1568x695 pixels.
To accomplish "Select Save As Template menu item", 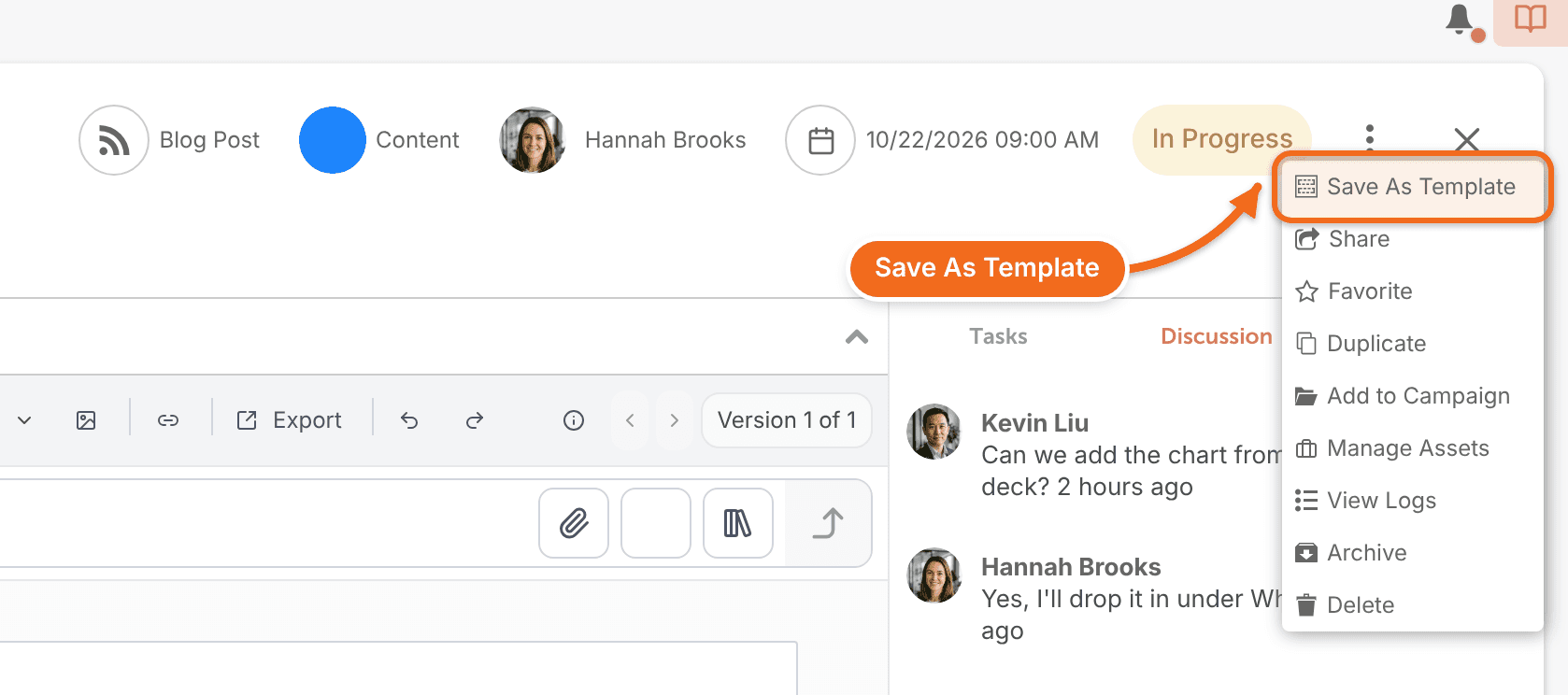I will (x=1413, y=187).
